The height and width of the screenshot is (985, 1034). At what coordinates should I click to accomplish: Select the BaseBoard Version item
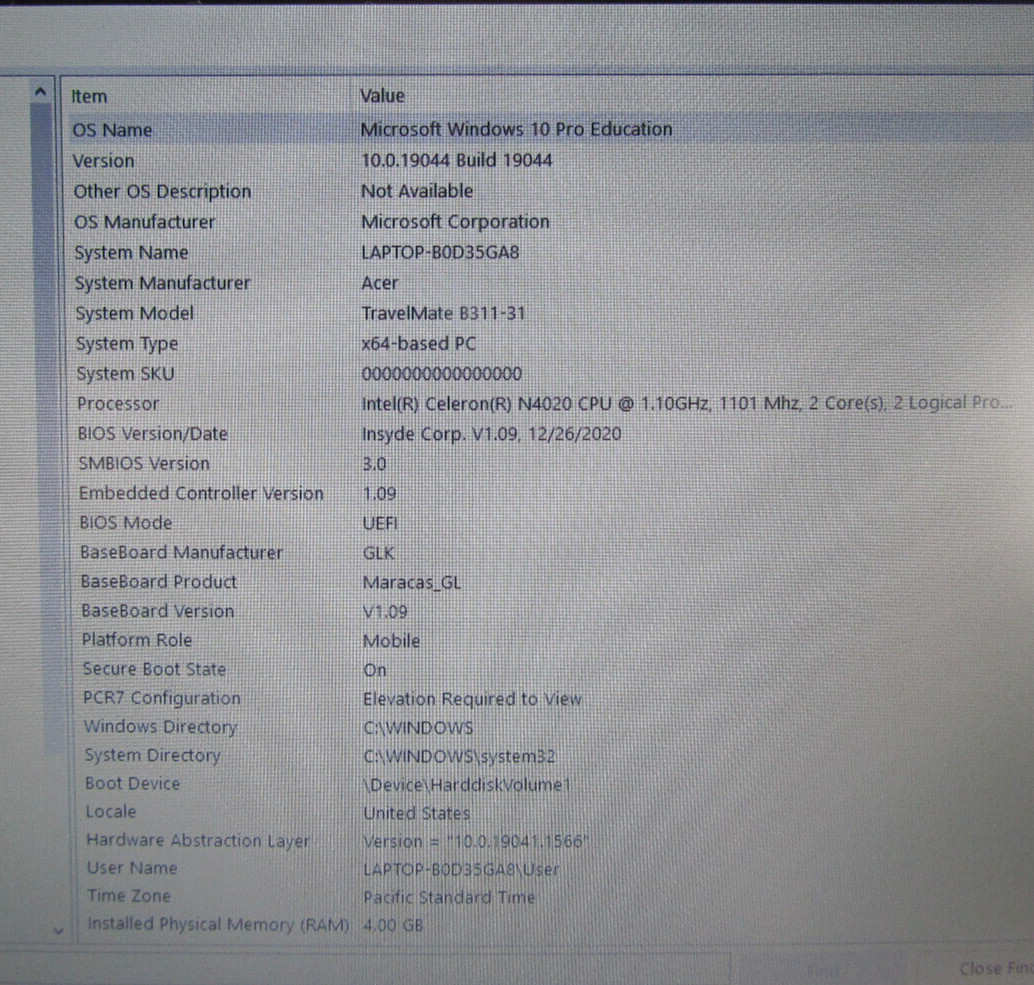(158, 611)
